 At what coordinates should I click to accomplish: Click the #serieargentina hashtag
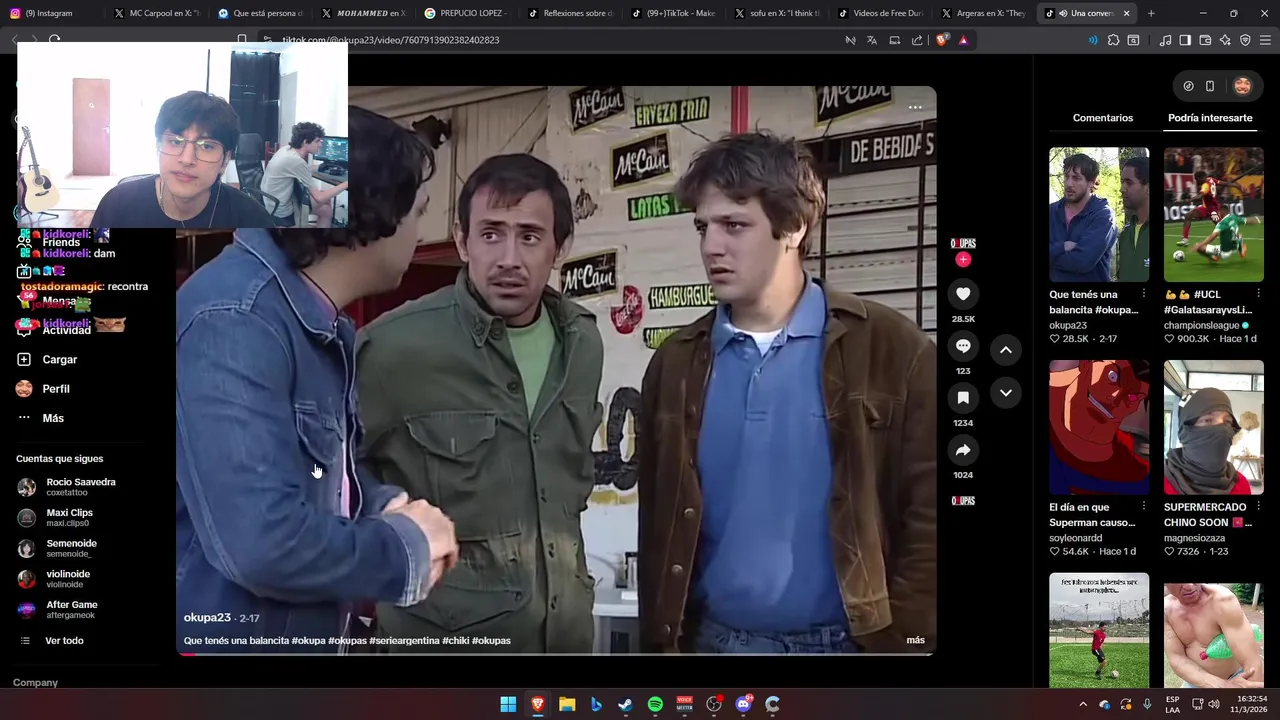tap(404, 640)
